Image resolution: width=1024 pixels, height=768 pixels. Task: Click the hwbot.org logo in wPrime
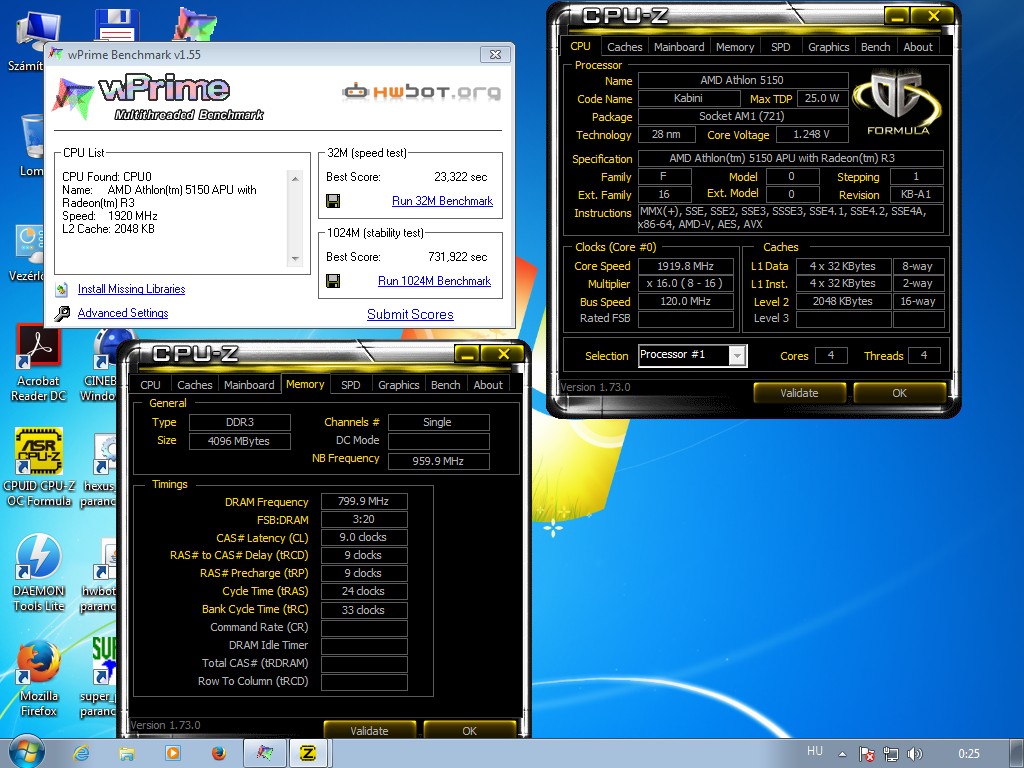pyautogui.click(x=421, y=91)
